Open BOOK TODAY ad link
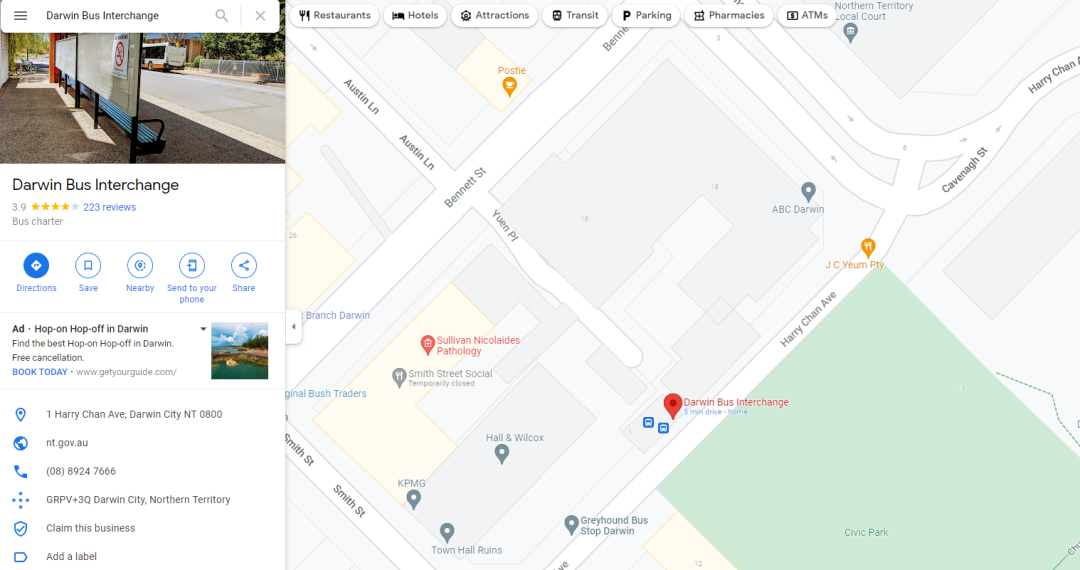The image size is (1080, 570). coord(40,372)
